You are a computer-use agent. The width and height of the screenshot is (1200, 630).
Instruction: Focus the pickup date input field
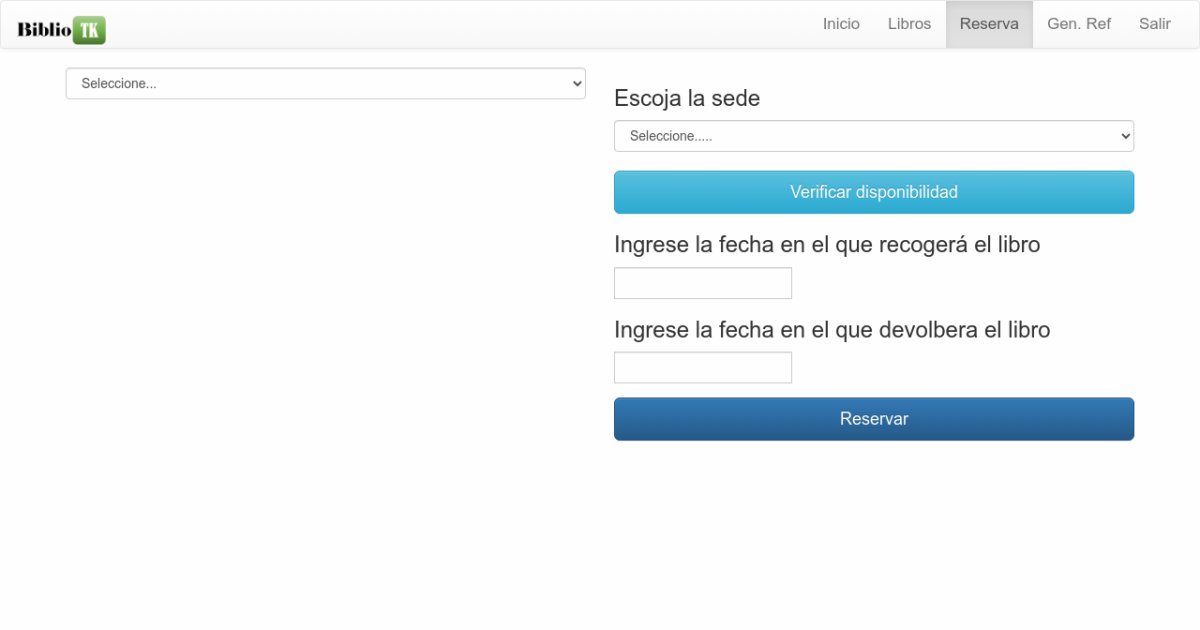(703, 283)
